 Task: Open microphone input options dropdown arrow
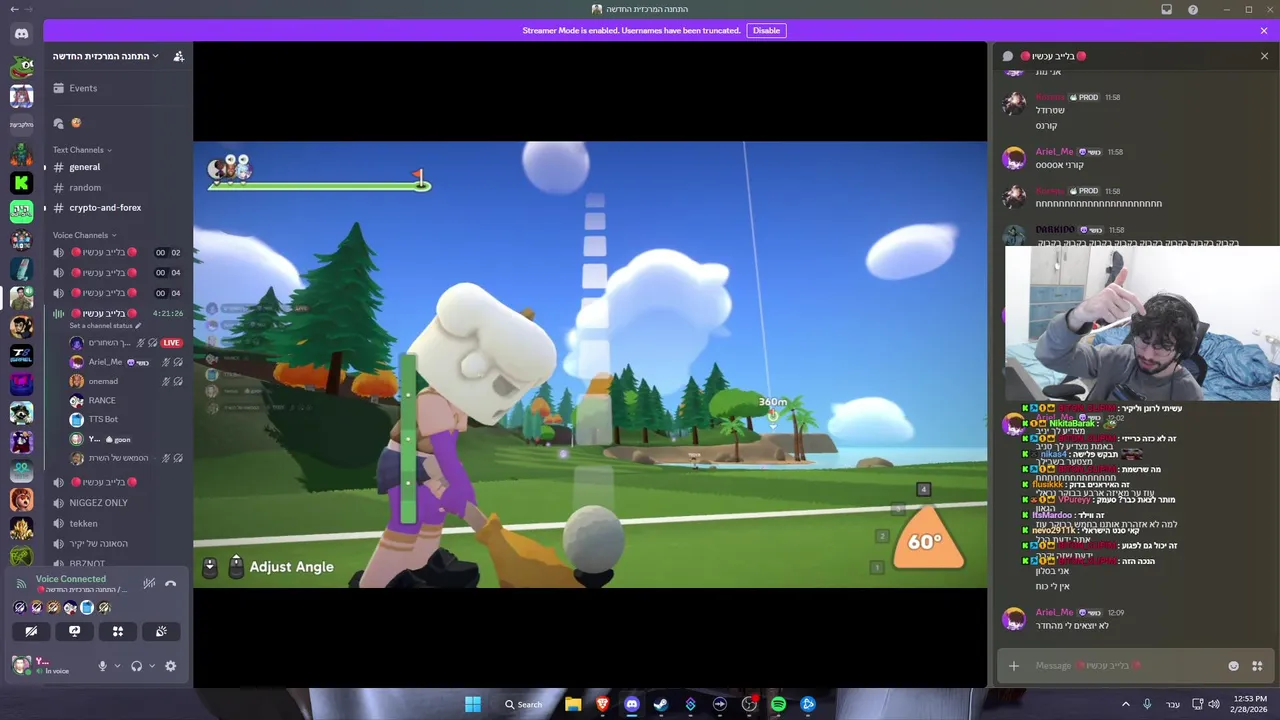(x=117, y=666)
